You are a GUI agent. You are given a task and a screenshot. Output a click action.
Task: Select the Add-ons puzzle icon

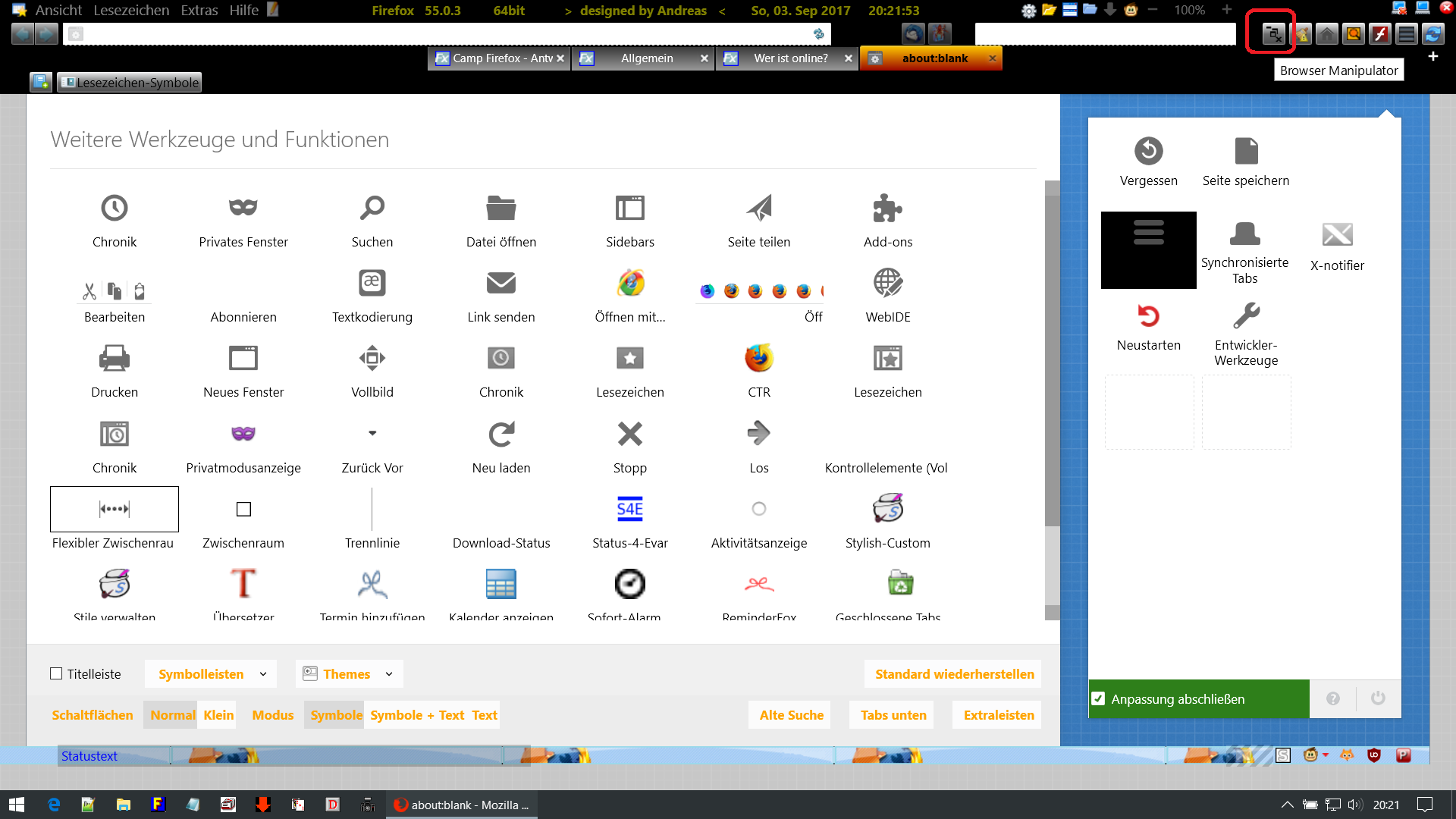887,208
